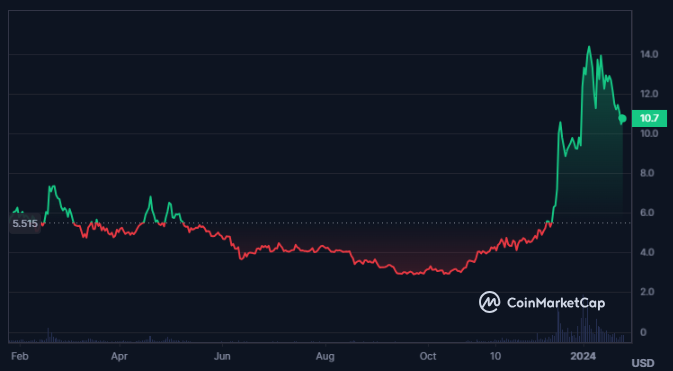Click the Oct label on time axis
The width and height of the screenshot is (673, 371).
pyautogui.click(x=428, y=356)
